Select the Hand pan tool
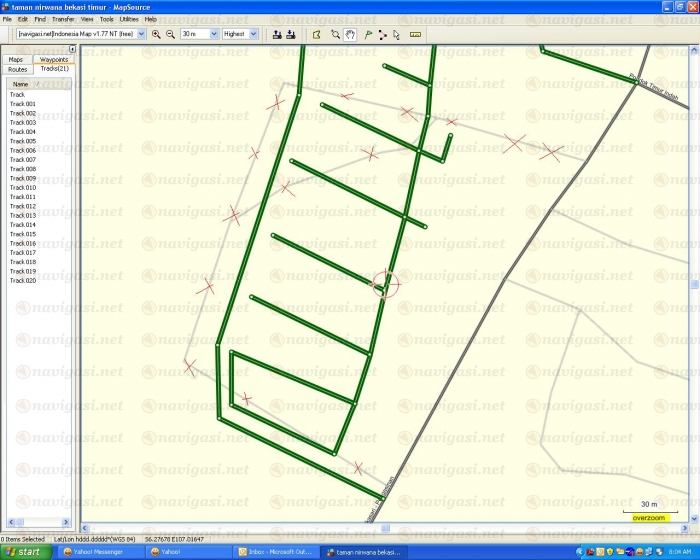700x560 pixels. 350,34
